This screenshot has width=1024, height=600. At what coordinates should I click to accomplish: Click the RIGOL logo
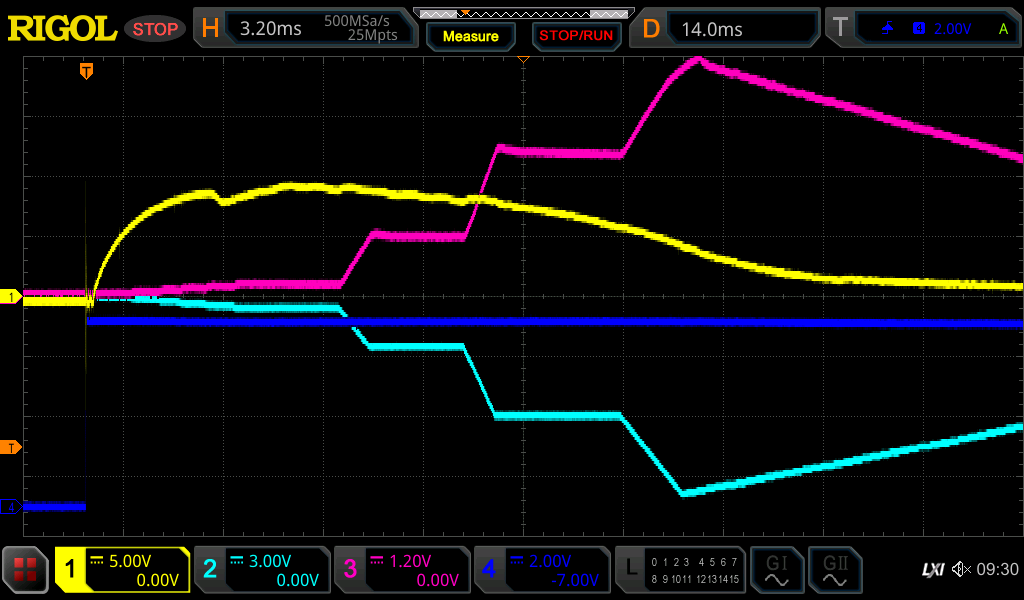(62, 29)
